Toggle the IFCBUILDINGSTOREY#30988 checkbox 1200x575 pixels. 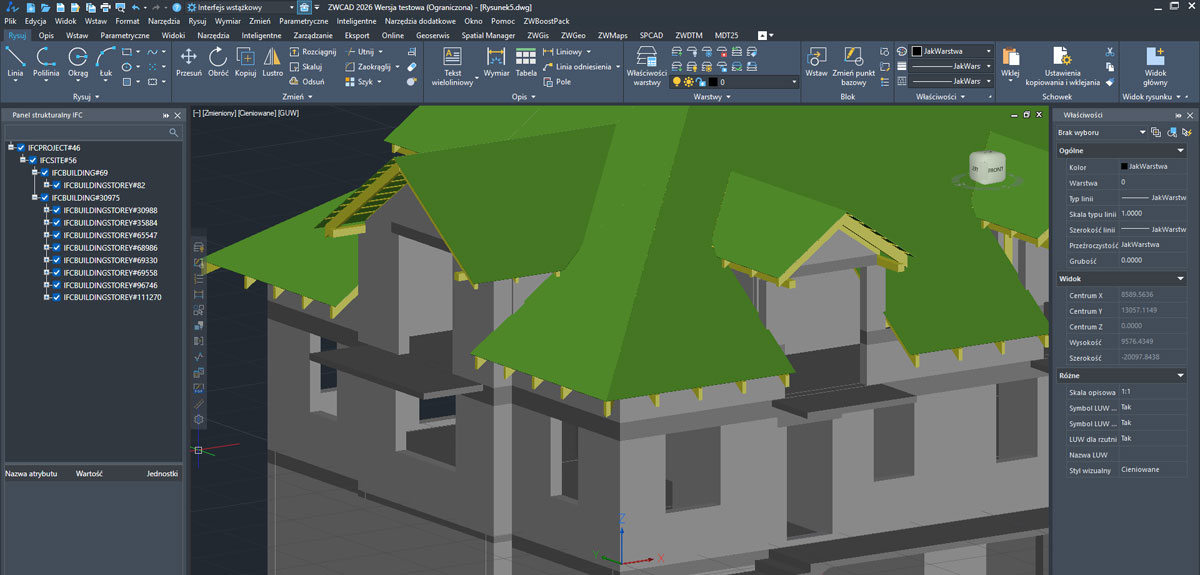pyautogui.click(x=56, y=210)
